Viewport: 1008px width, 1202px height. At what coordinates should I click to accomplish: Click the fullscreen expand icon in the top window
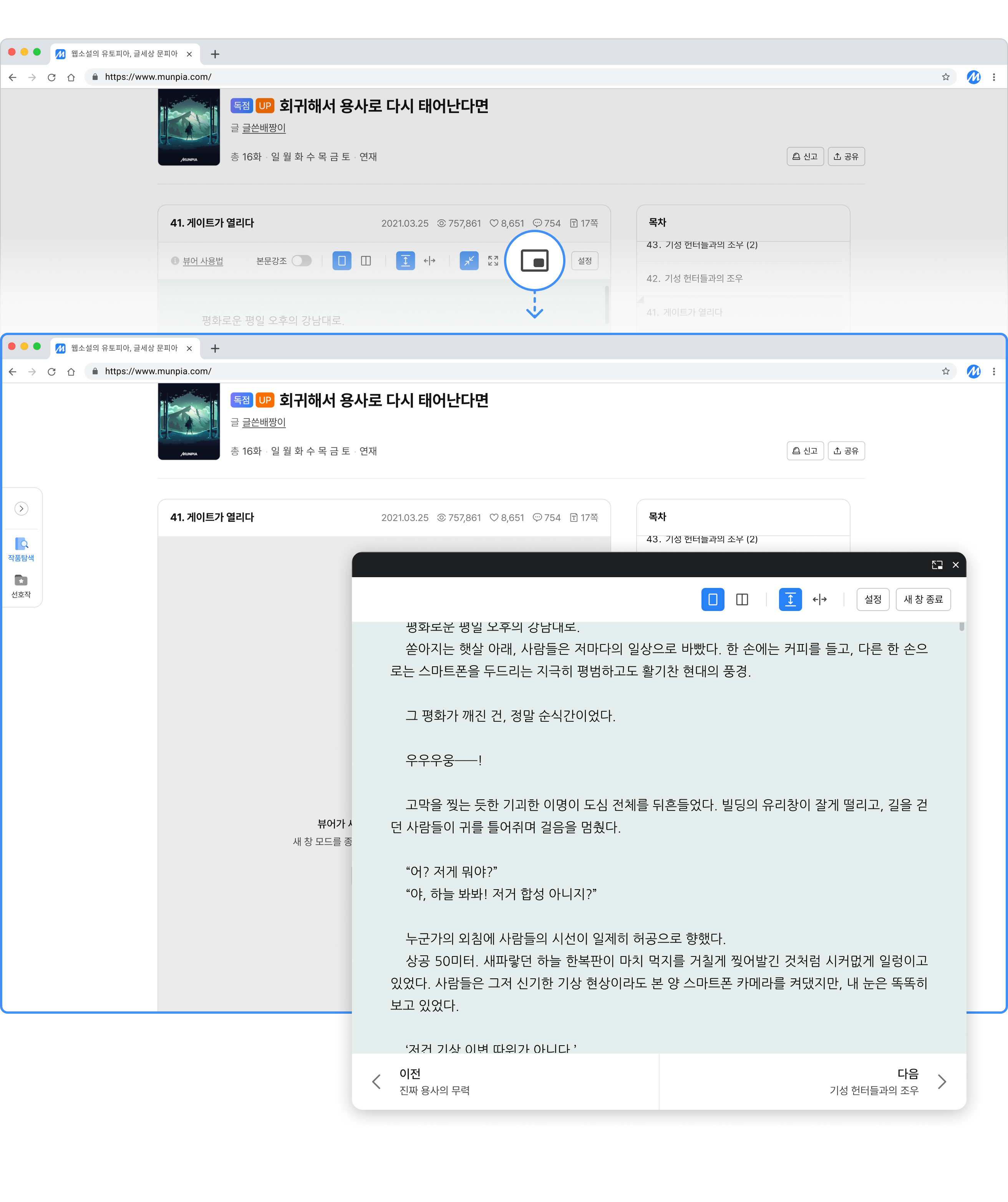493,261
